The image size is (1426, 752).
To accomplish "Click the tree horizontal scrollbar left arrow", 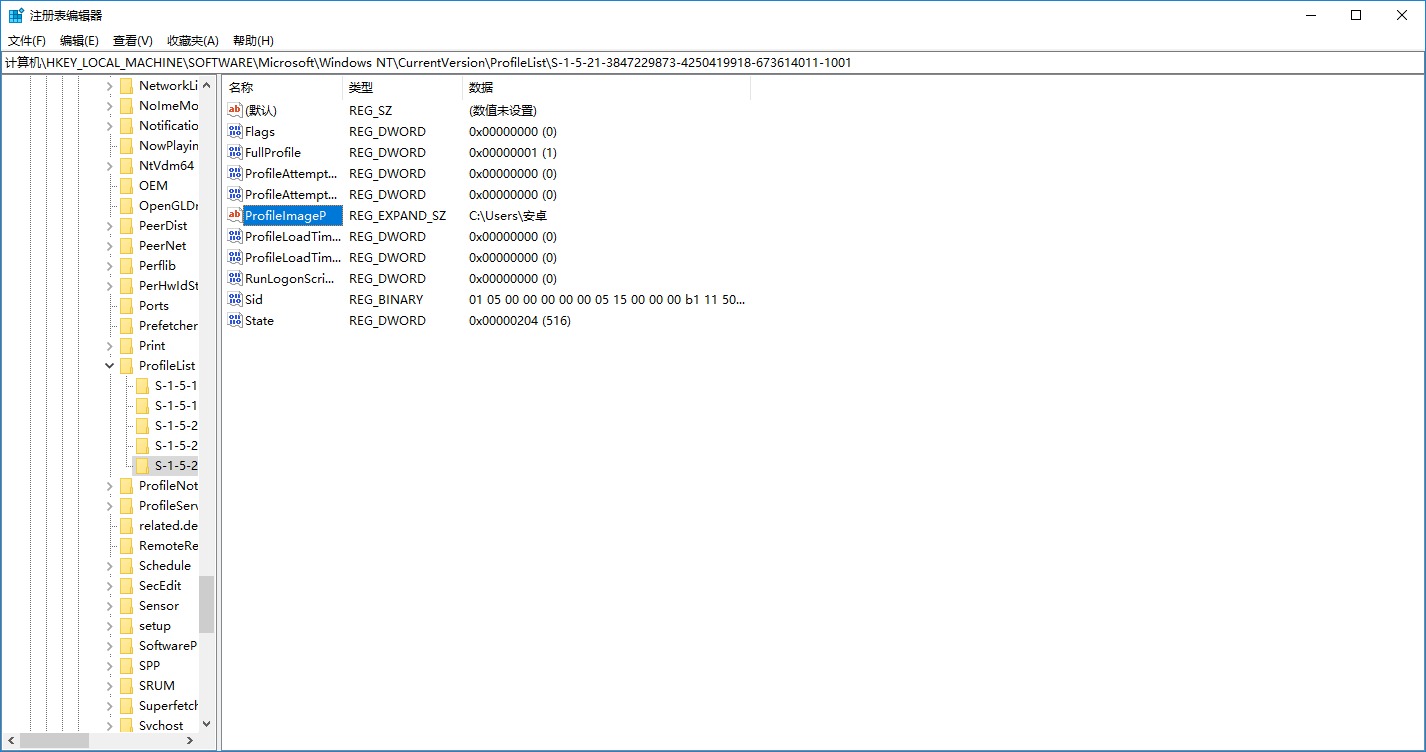I will click(9, 741).
